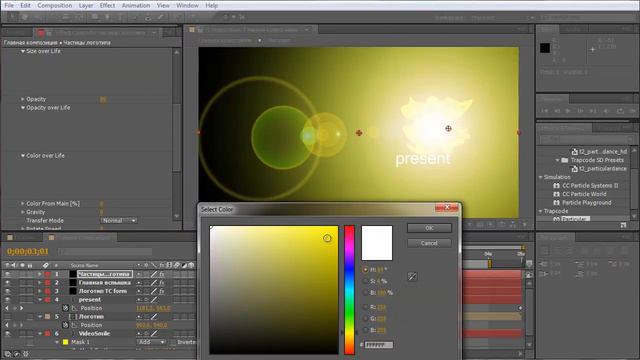
Task: Click the fx switch on layer Главная вспышка
Action: (x=162, y=282)
